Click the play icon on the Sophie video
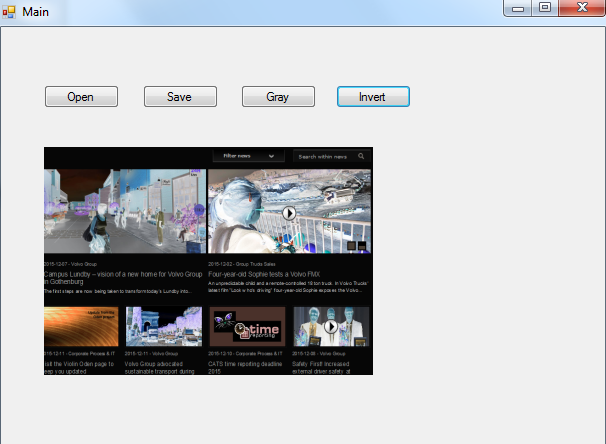Viewport: 606px width, 444px height. pyautogui.click(x=289, y=213)
